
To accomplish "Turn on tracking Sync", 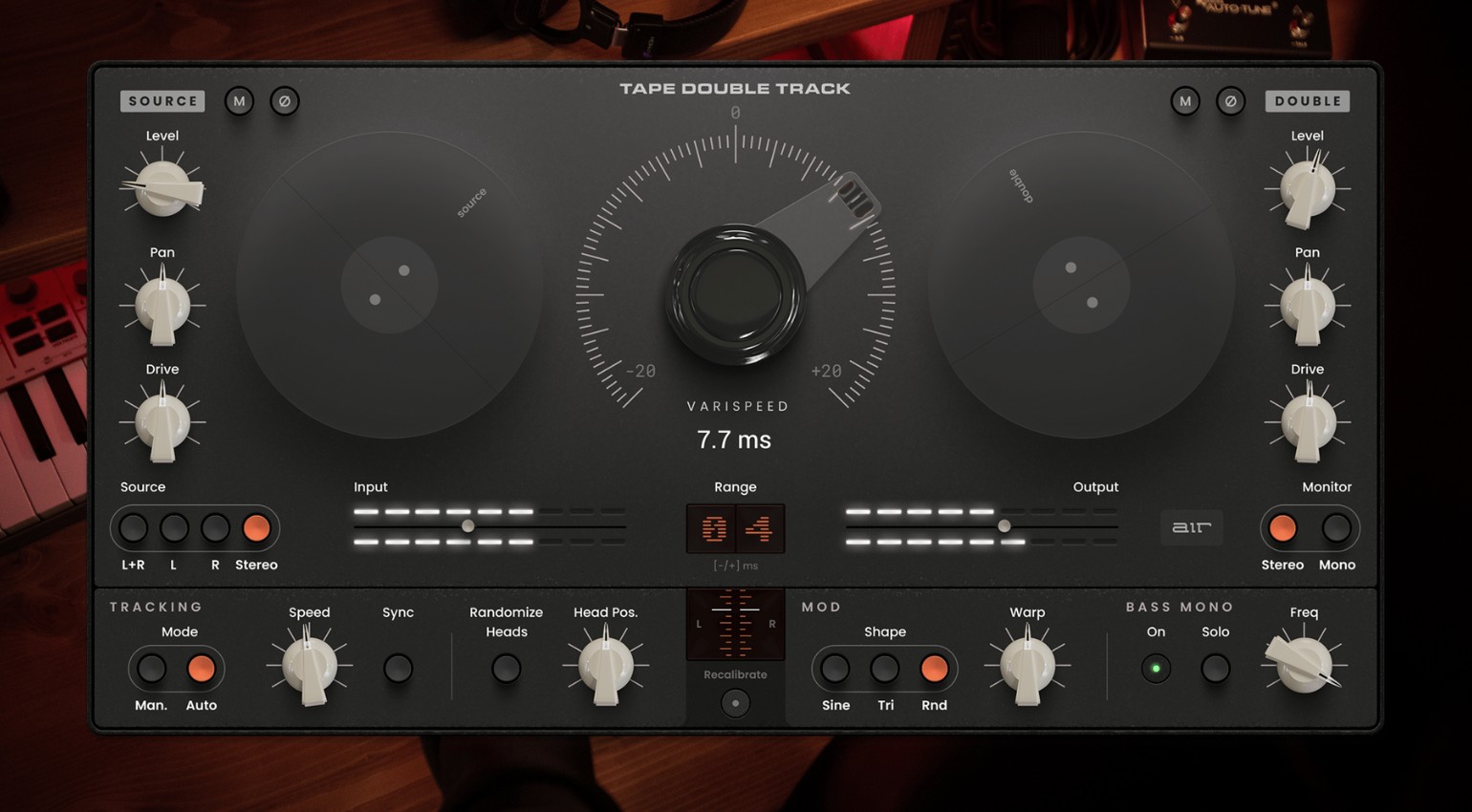I will click(x=398, y=669).
